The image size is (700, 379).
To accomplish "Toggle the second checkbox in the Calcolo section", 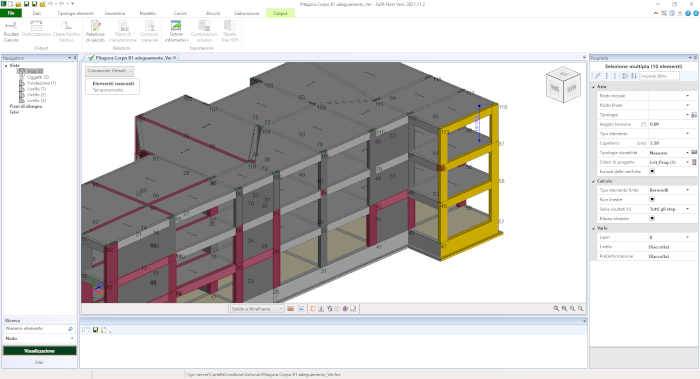I will coord(652,200).
